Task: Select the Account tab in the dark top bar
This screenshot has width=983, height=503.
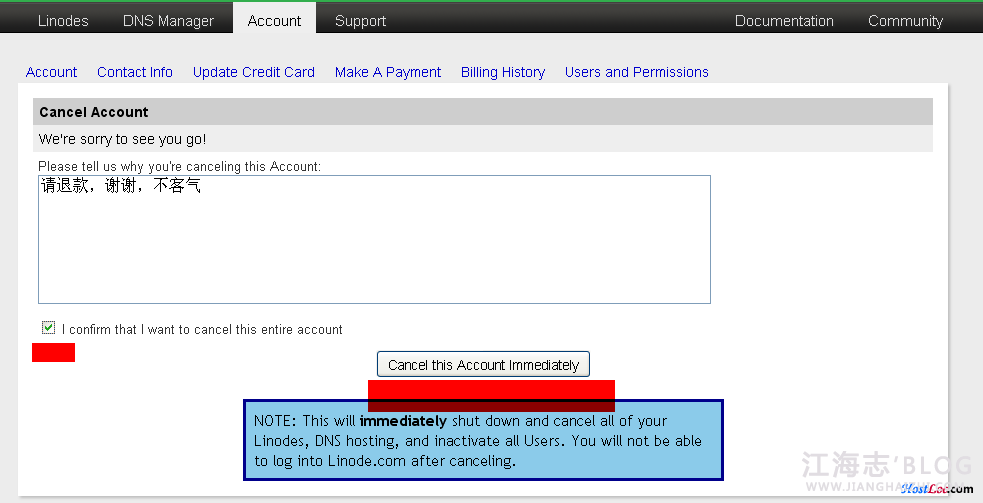Action: (x=274, y=20)
